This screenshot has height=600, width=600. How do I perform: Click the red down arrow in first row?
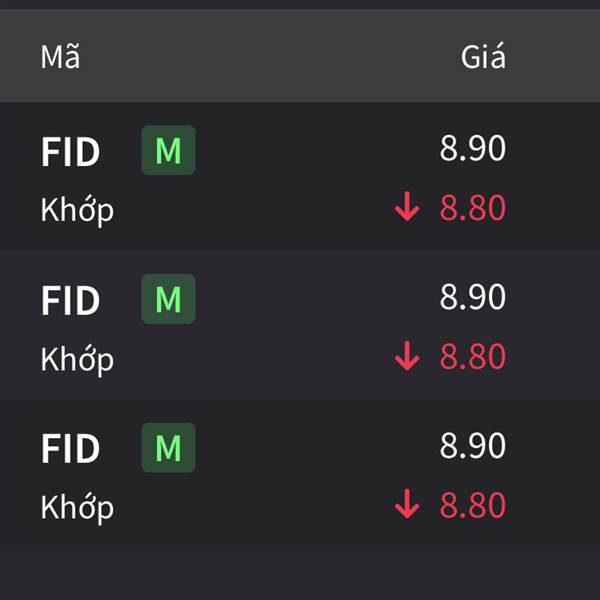tap(407, 207)
